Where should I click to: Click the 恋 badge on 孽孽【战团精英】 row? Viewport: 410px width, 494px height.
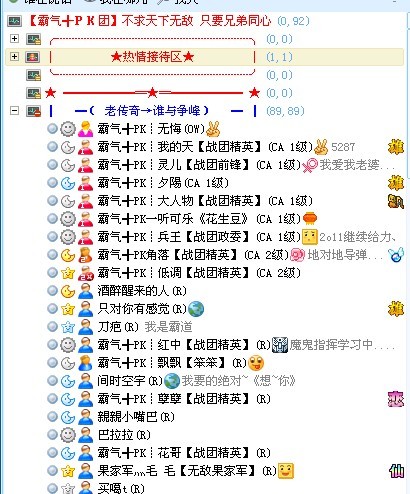(396, 399)
